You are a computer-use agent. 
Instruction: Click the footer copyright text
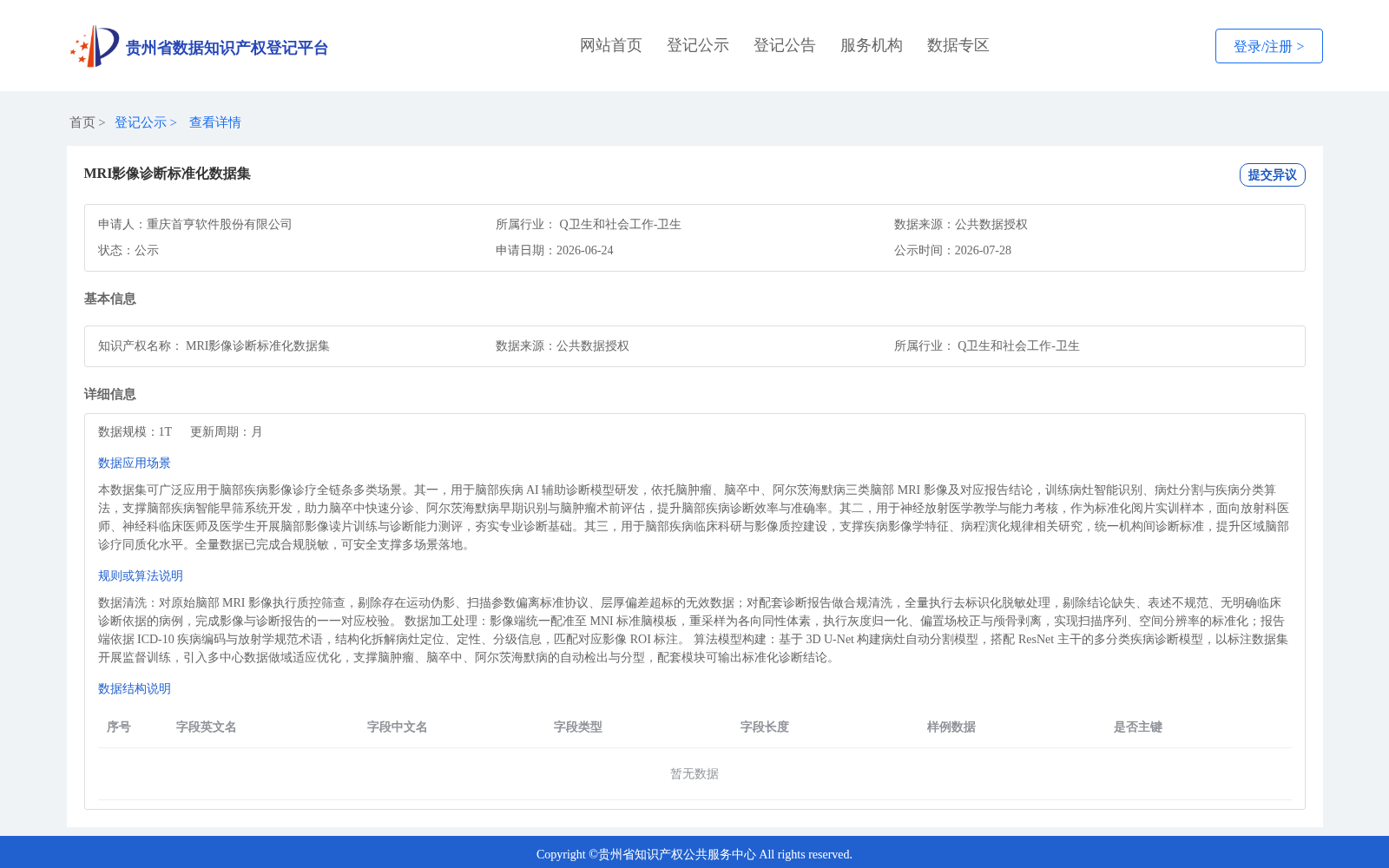click(x=694, y=854)
